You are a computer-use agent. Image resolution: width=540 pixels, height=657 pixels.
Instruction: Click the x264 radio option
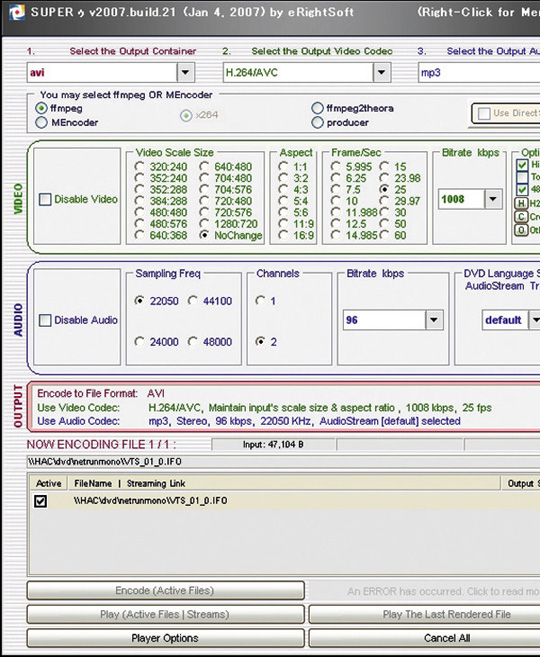[186, 115]
